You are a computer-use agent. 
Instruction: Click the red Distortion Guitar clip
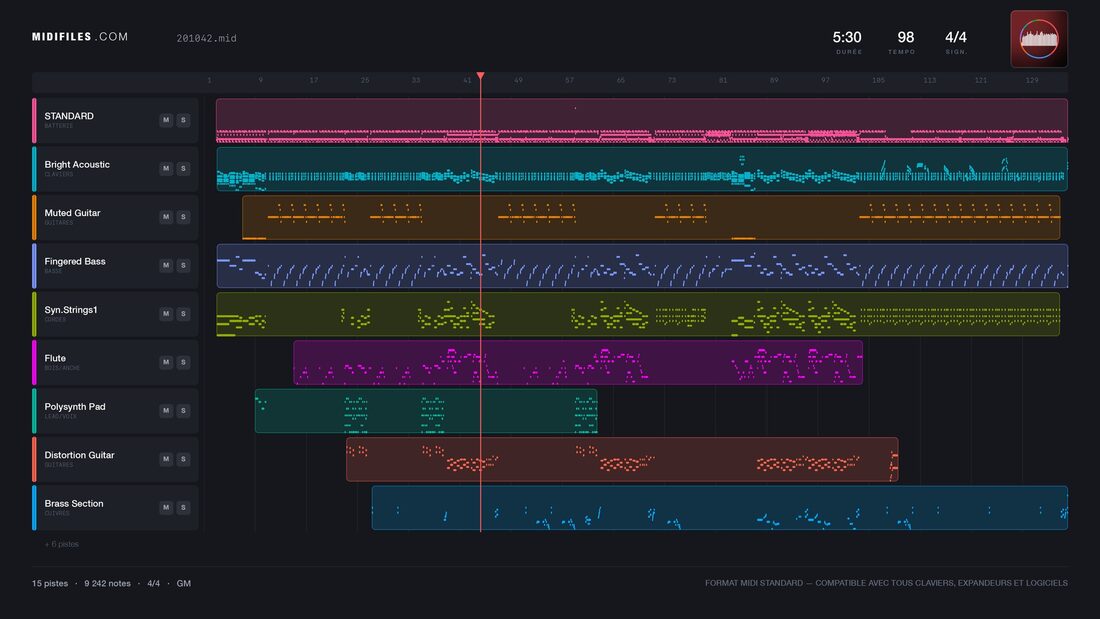[622, 460]
